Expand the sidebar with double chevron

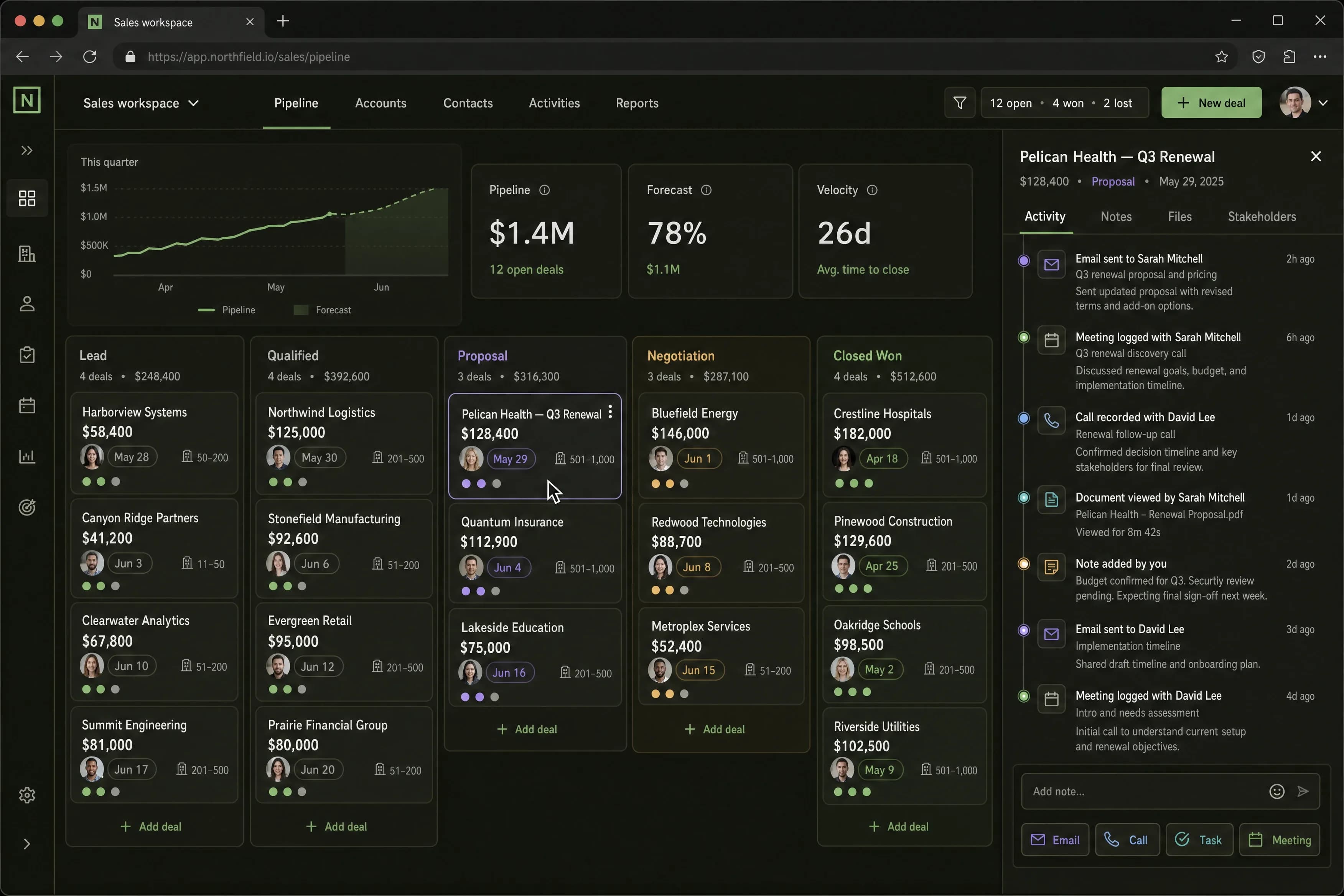(27, 150)
